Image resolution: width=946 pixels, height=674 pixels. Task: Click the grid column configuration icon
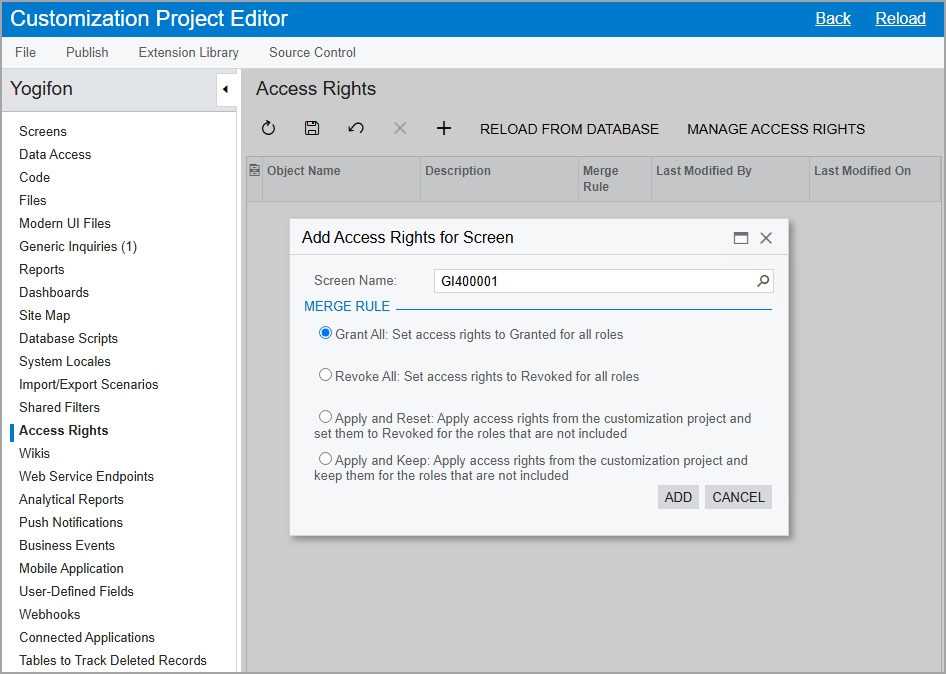coord(254,171)
